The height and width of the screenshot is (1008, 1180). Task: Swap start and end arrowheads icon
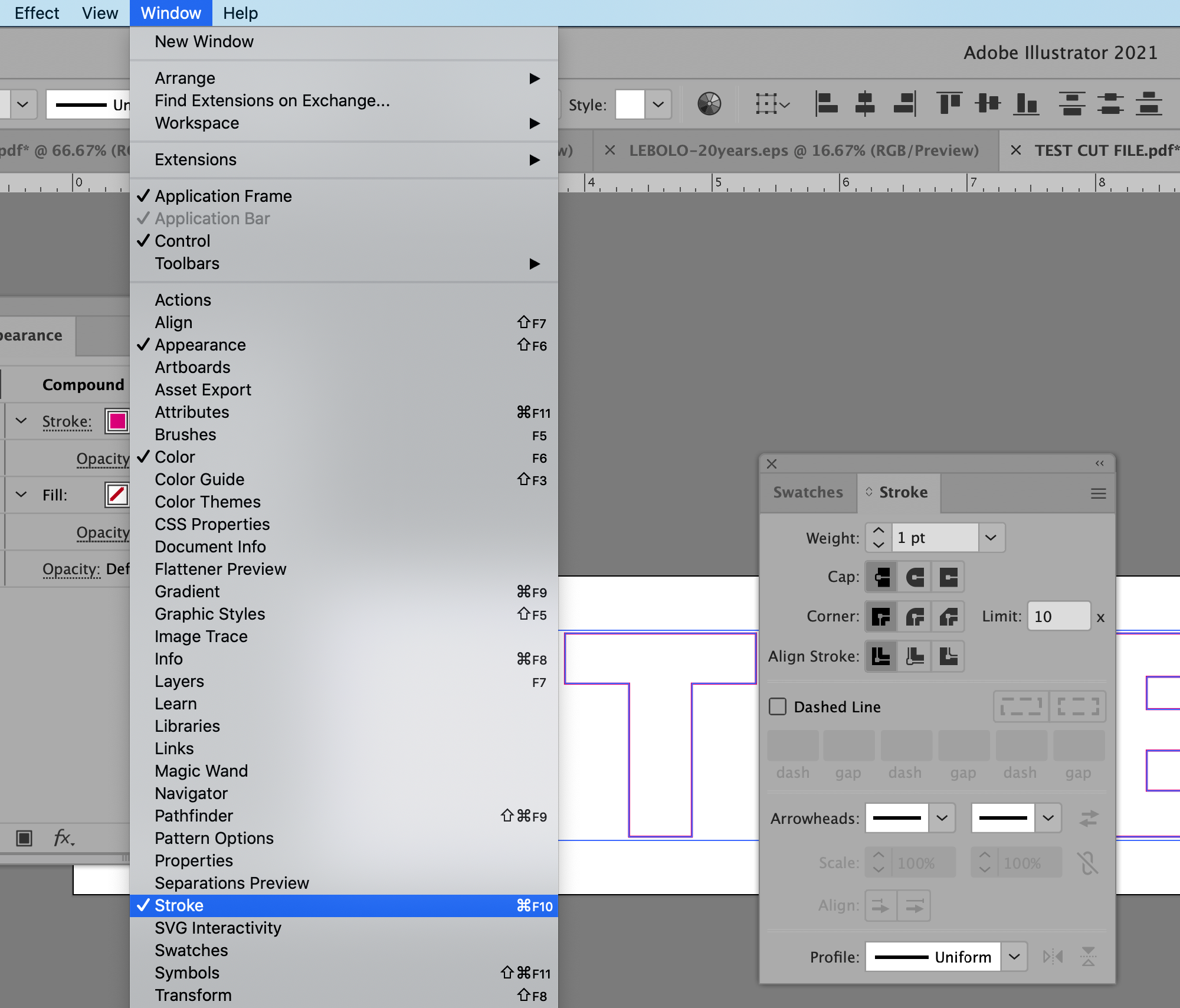(1089, 818)
